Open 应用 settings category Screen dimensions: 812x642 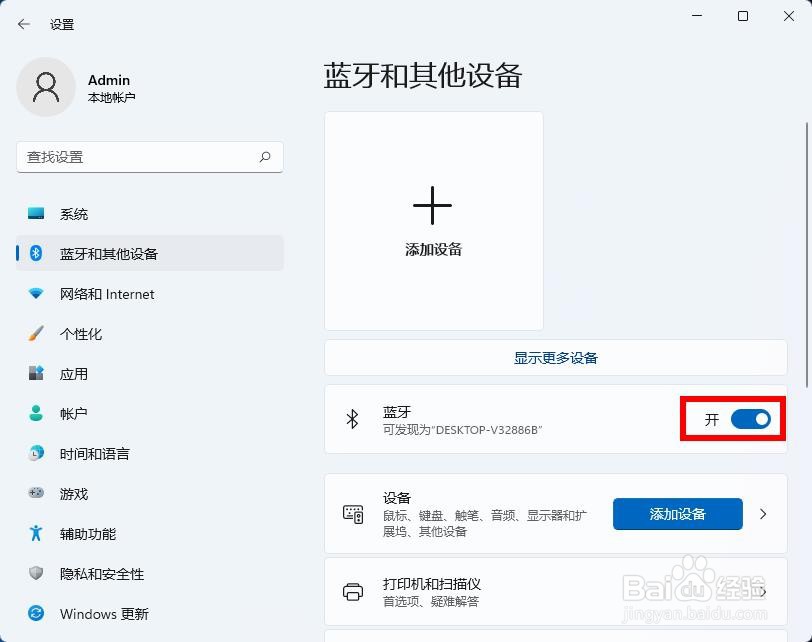coord(150,373)
